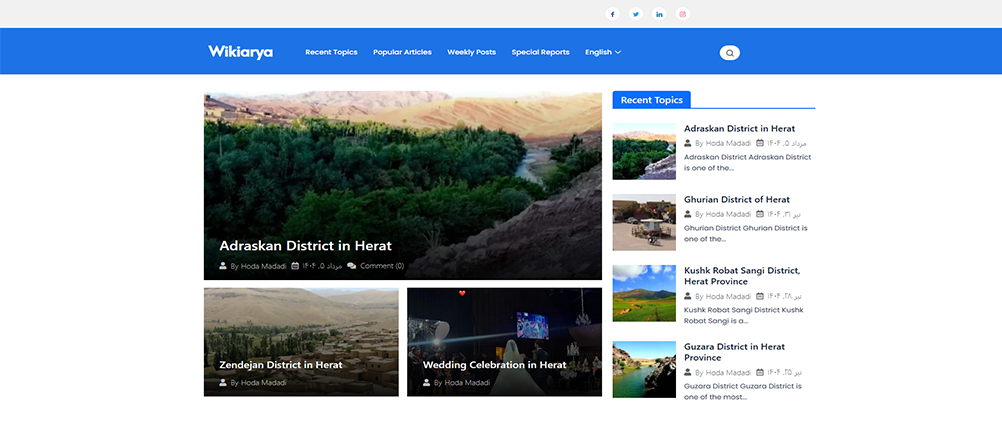Expand the English language dropdown
This screenshot has height=433, width=1002.
(x=603, y=52)
